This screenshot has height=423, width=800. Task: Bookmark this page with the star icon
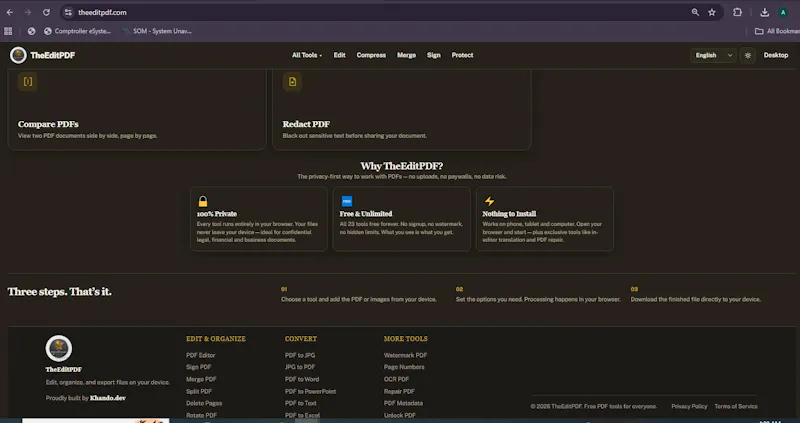pos(712,12)
